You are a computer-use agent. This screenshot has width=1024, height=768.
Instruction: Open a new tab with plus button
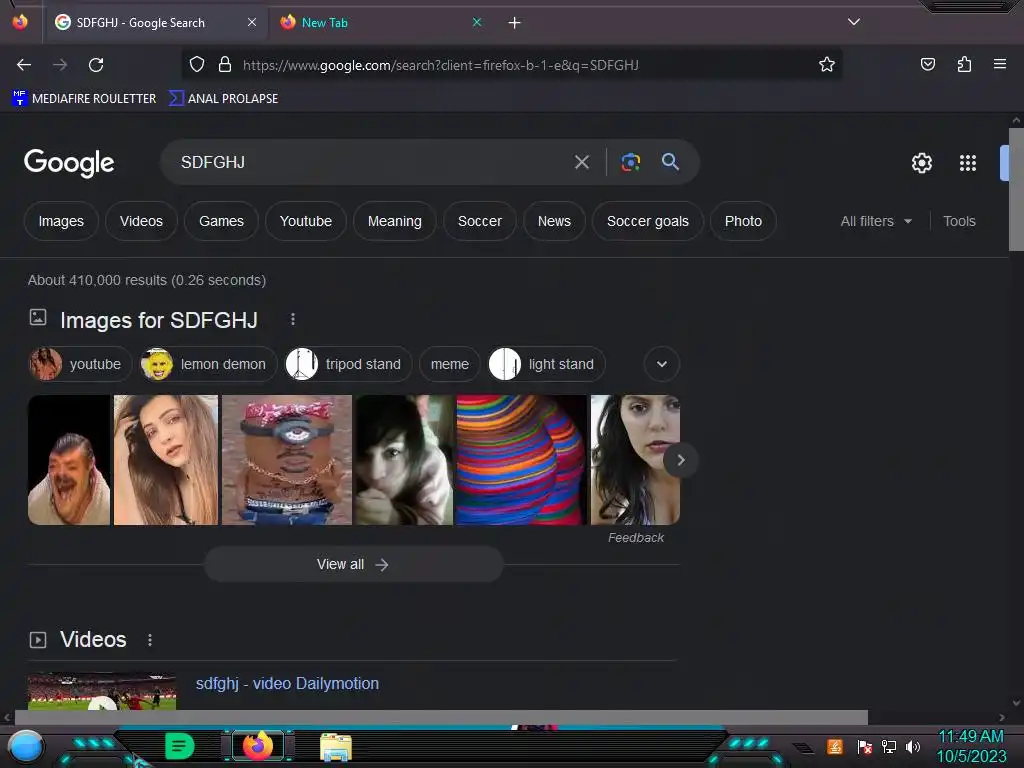515,23
